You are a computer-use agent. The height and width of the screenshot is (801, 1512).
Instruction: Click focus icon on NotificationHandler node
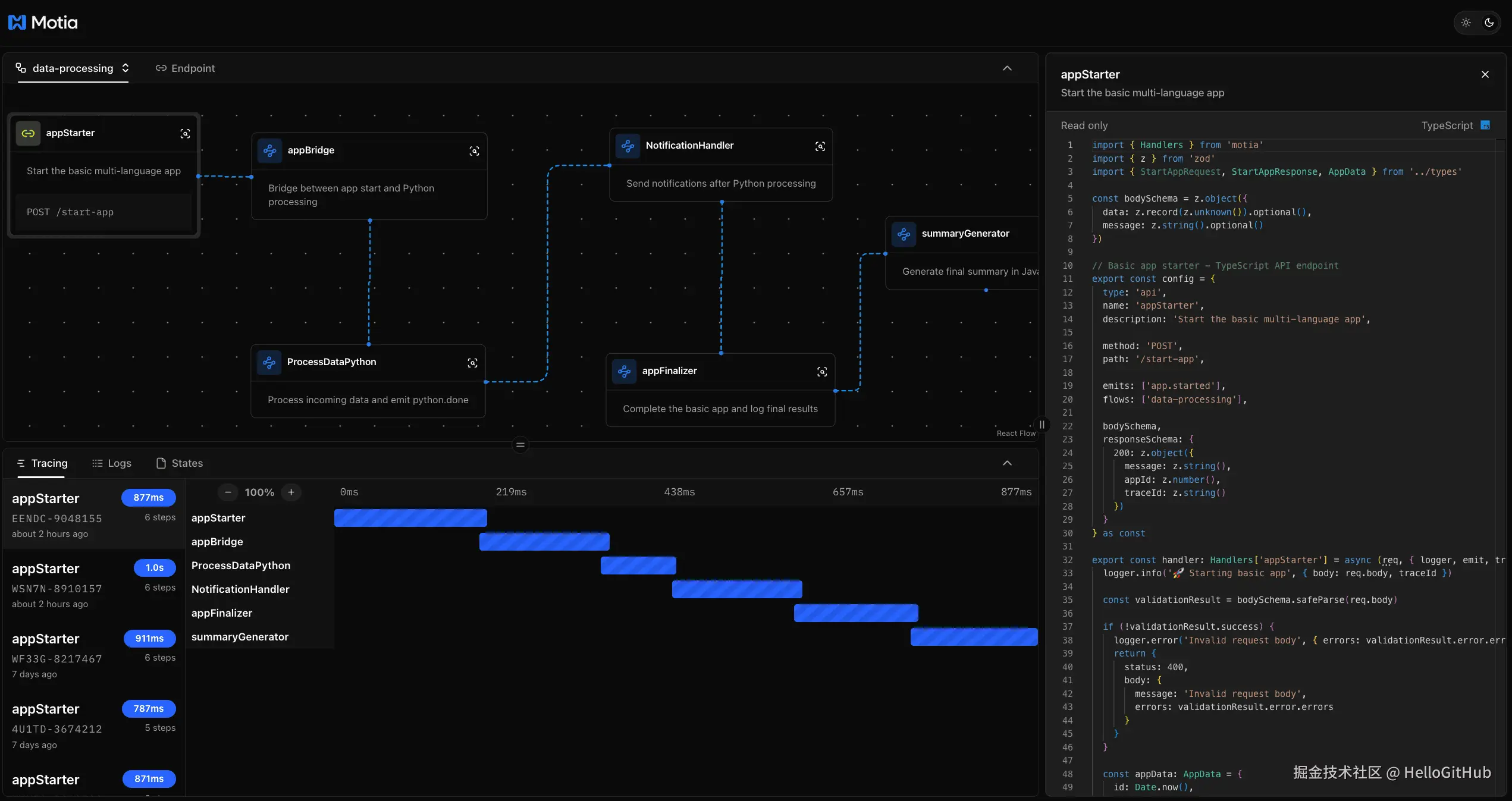coord(820,146)
